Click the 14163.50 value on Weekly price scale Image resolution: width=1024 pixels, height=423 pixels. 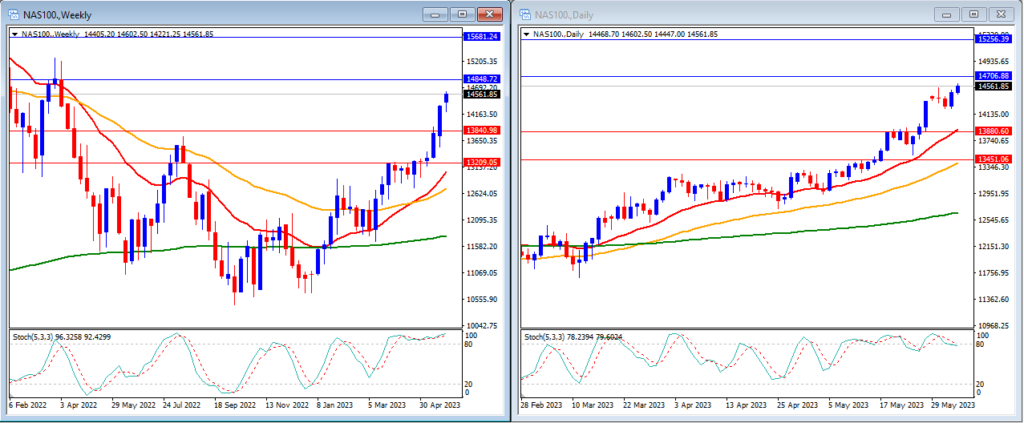click(x=483, y=114)
